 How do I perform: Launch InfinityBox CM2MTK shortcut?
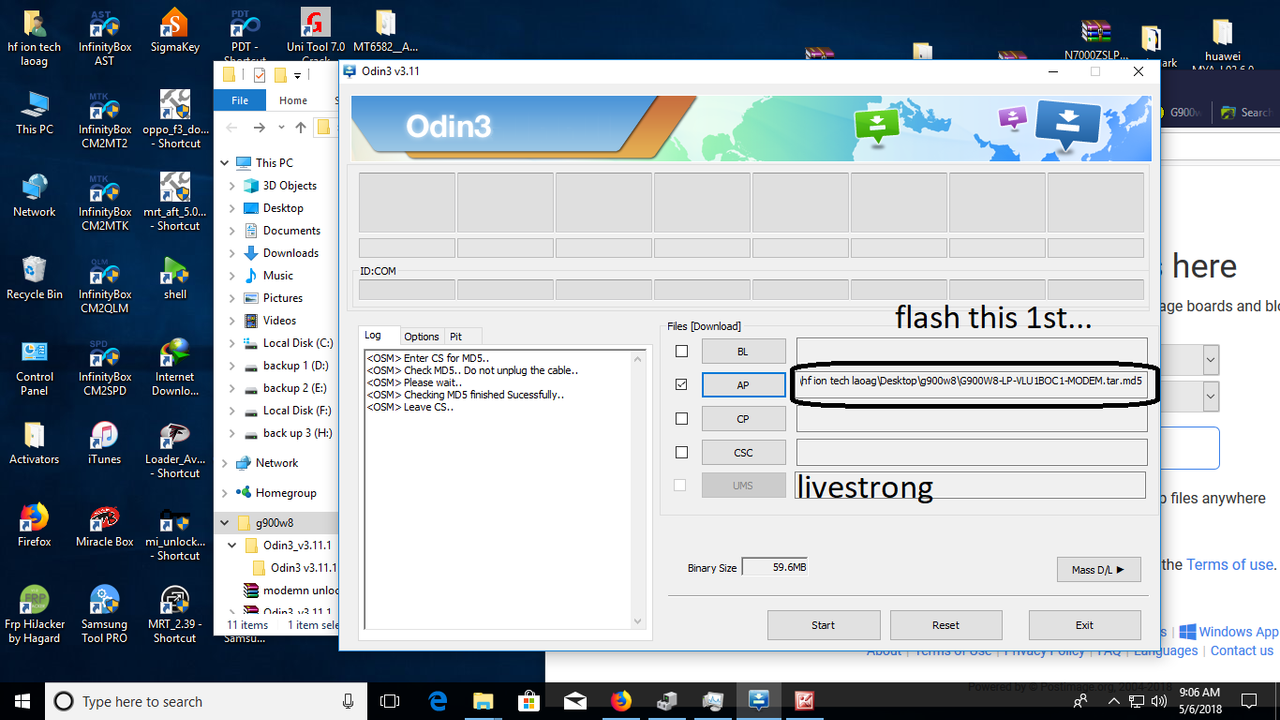104,203
